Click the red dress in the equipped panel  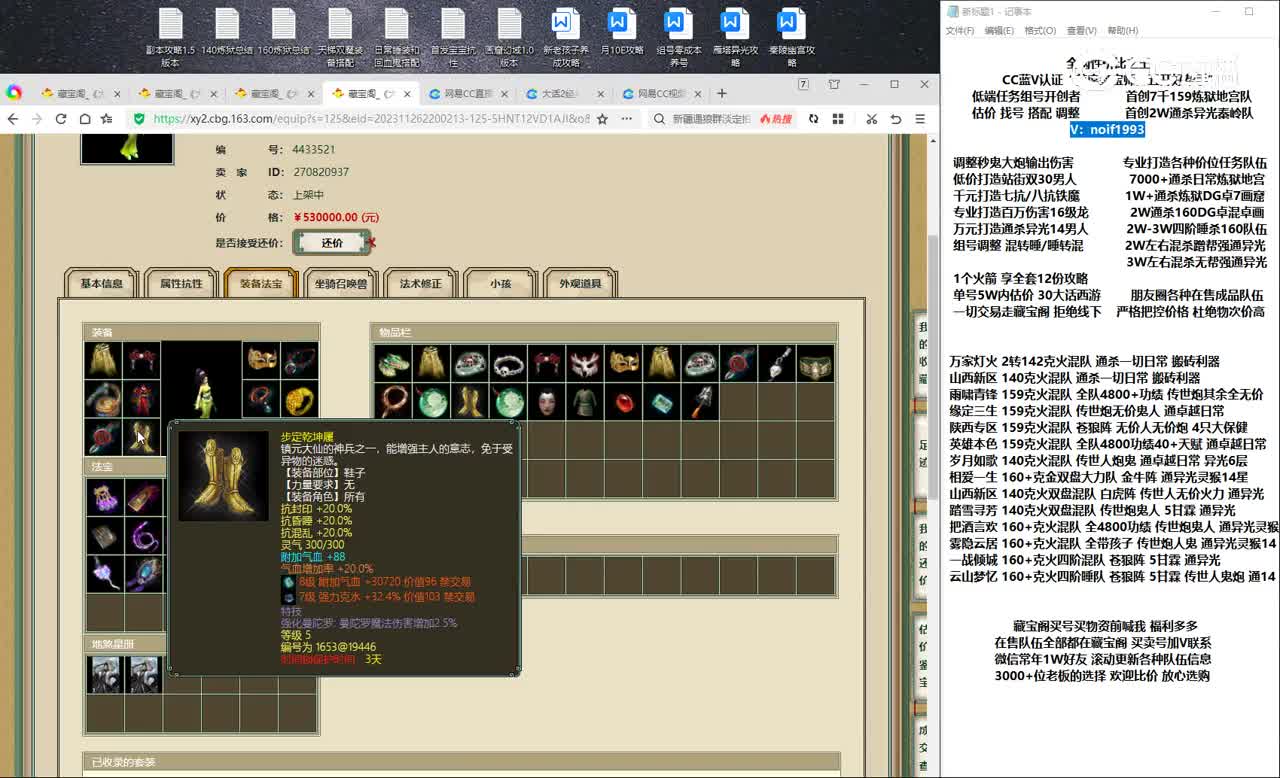click(141, 399)
